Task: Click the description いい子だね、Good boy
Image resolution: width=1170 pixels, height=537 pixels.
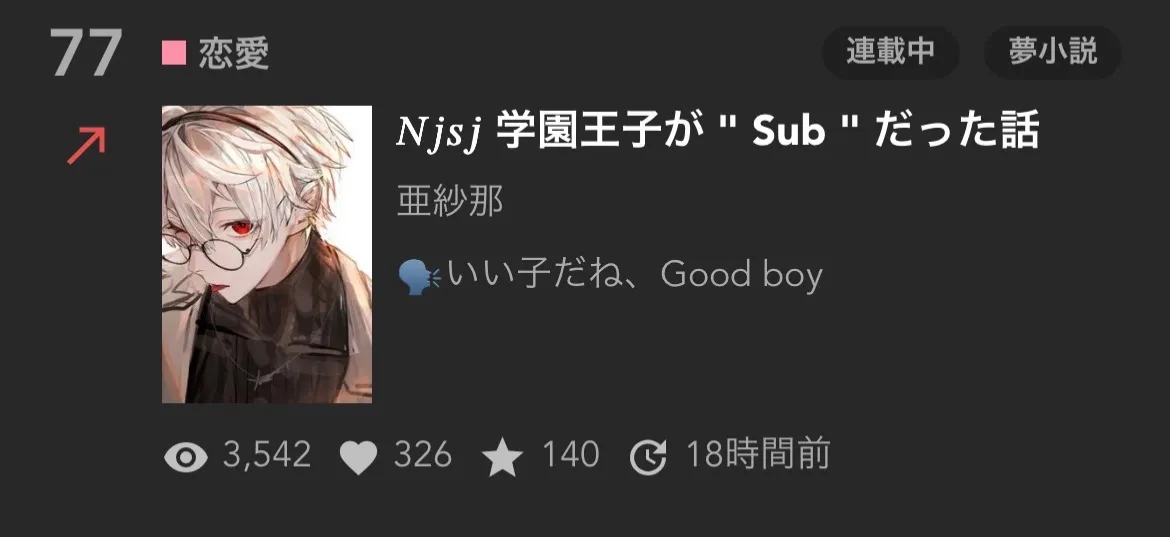Action: (634, 275)
